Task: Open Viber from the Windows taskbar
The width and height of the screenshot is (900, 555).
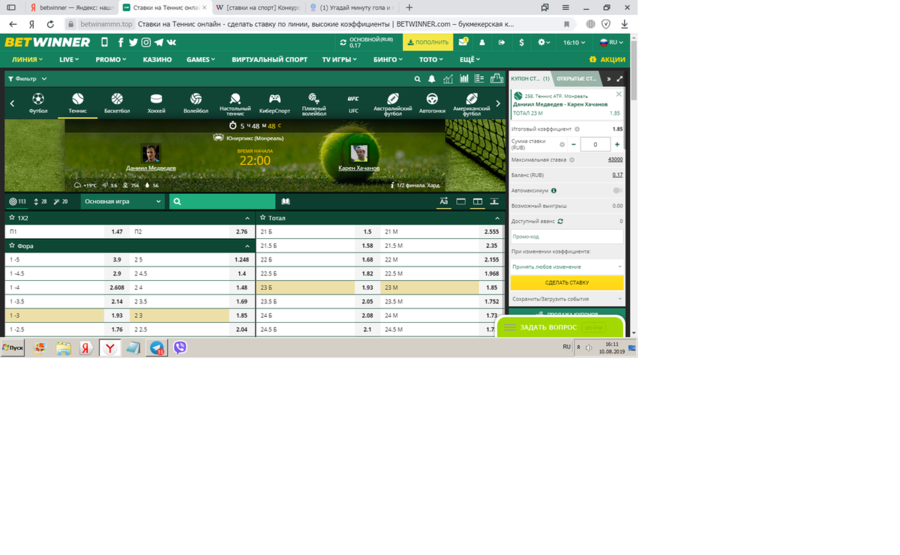Action: [x=180, y=348]
